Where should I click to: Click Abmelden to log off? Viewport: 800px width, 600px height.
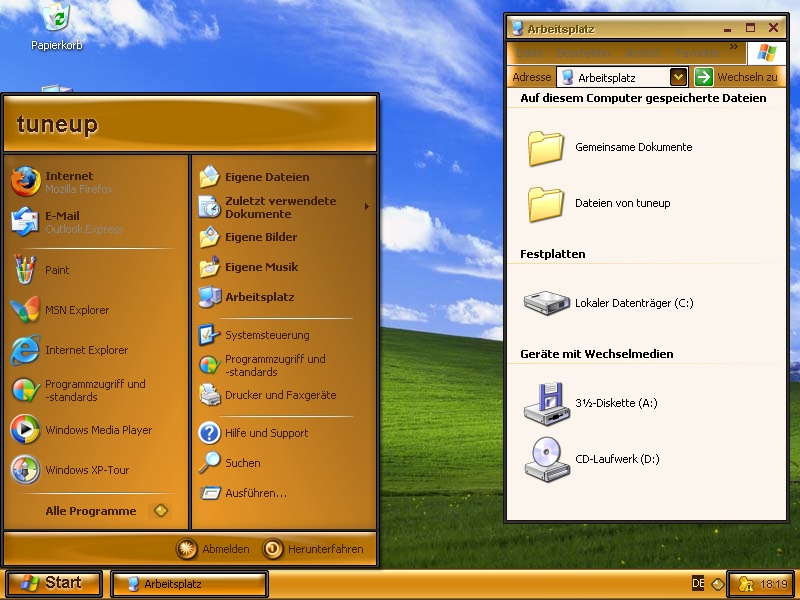point(213,549)
